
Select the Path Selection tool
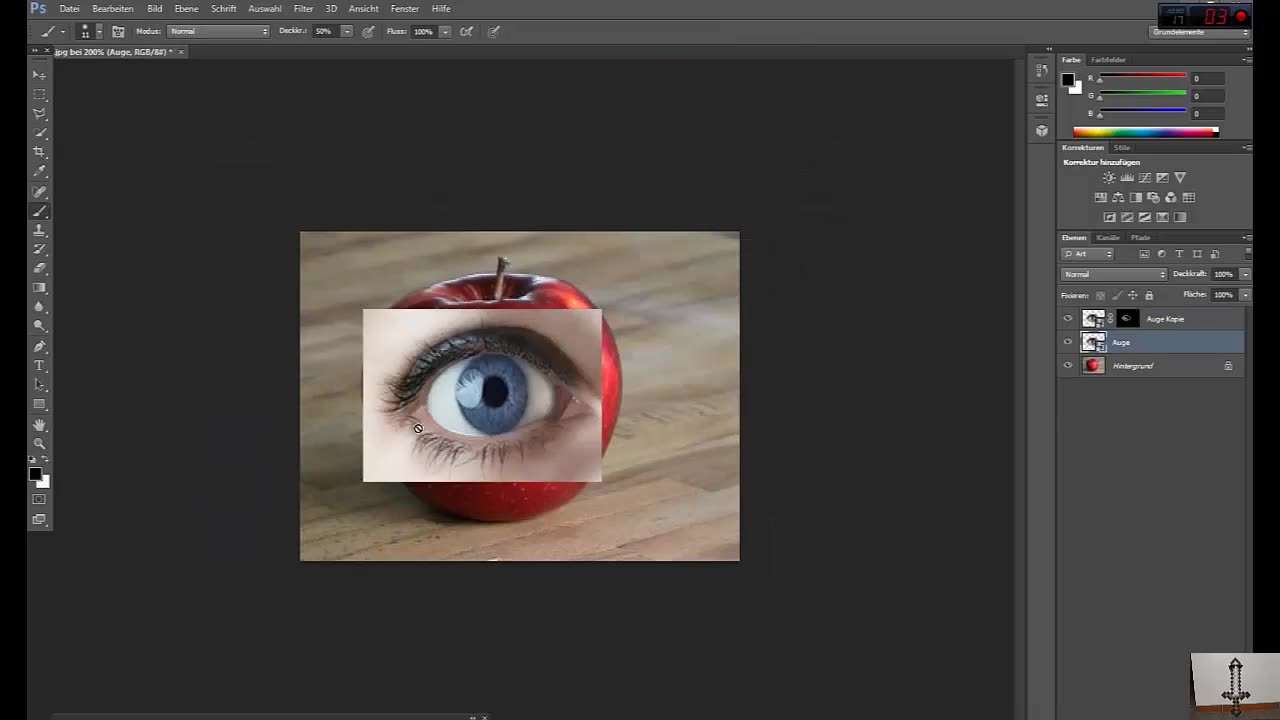click(x=40, y=385)
